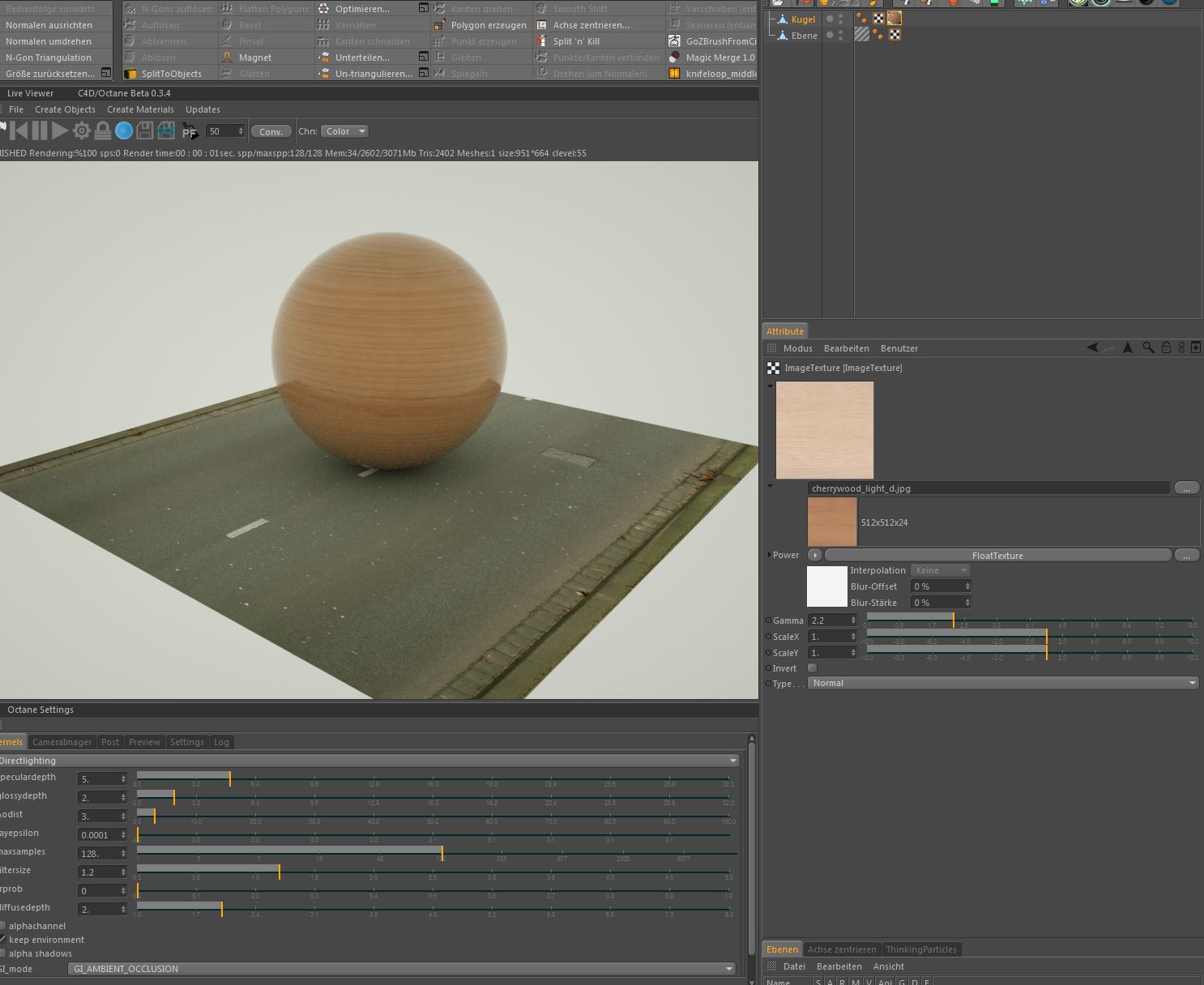1204x985 pixels.
Task: Toggle the Invert checkbox
Action: coord(813,668)
